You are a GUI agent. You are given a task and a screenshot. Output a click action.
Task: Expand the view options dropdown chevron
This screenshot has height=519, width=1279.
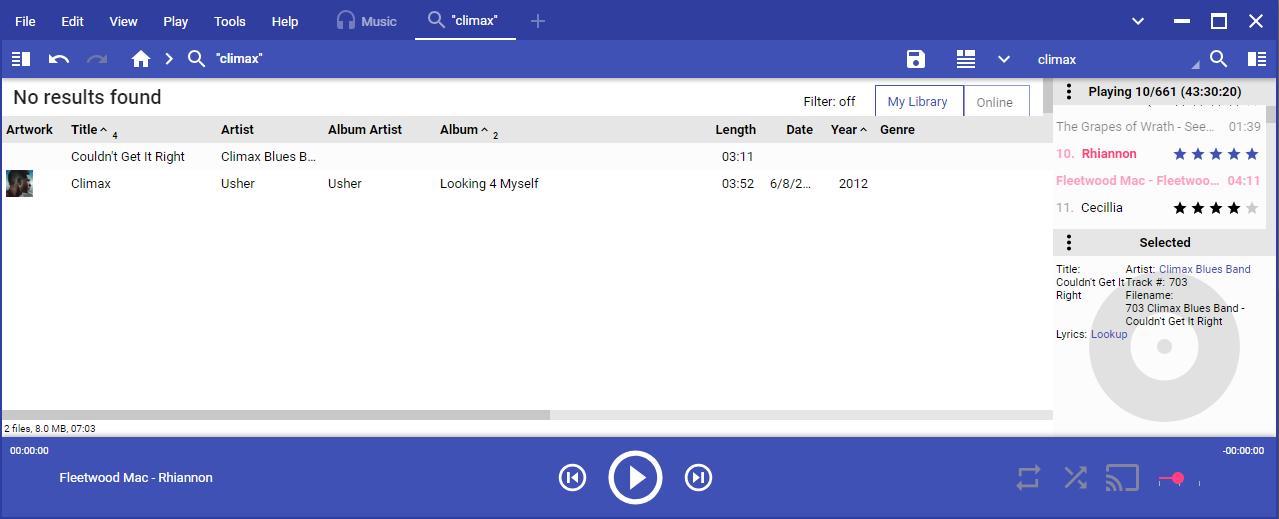[1004, 59]
